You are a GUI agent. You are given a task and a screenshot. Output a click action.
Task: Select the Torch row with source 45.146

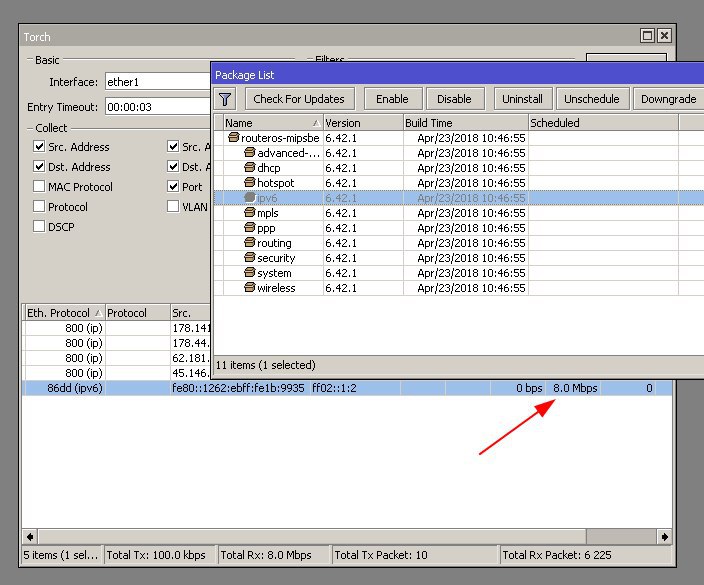[x=117, y=373]
